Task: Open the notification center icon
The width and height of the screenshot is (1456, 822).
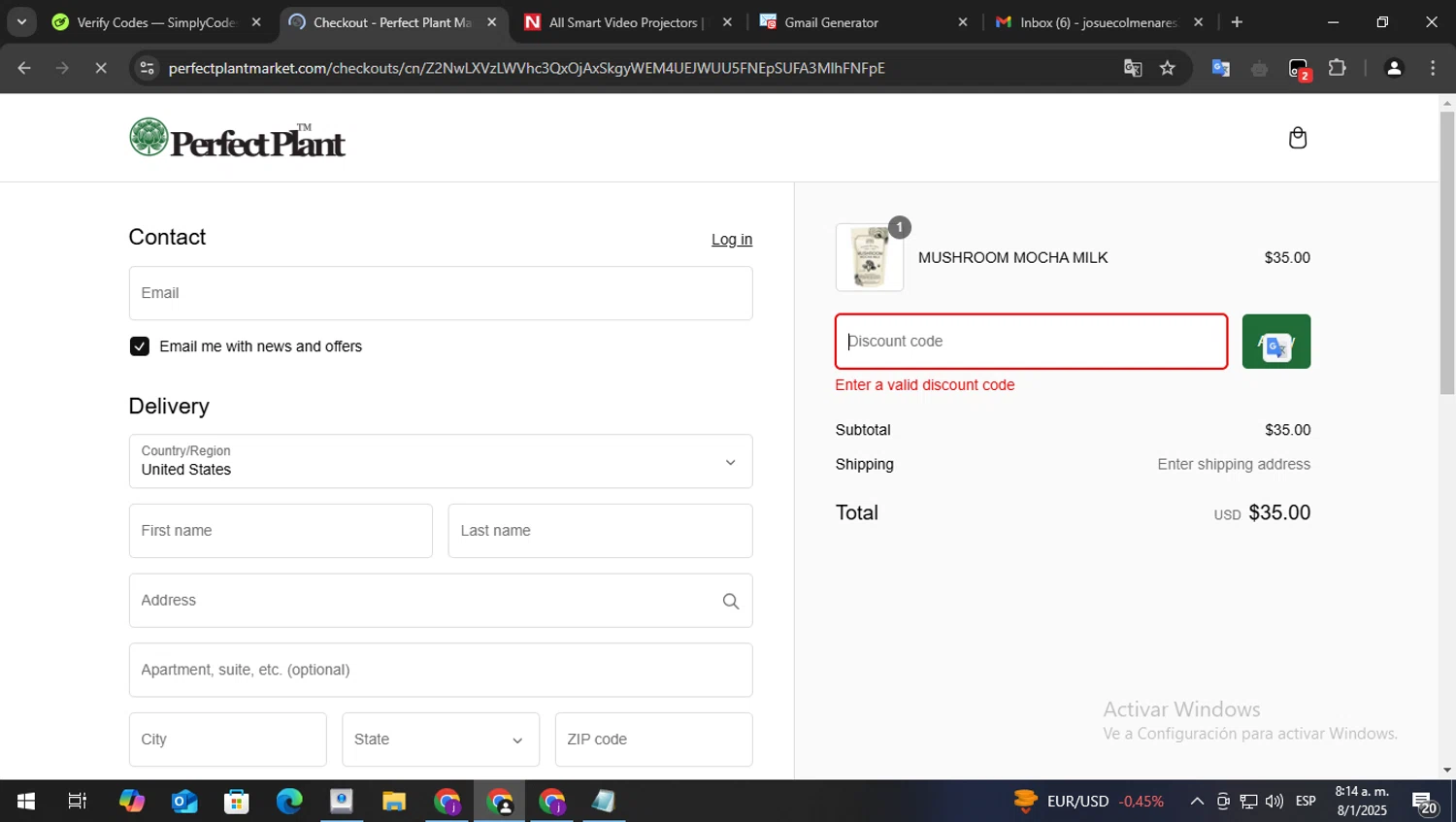Action: pos(1424,803)
